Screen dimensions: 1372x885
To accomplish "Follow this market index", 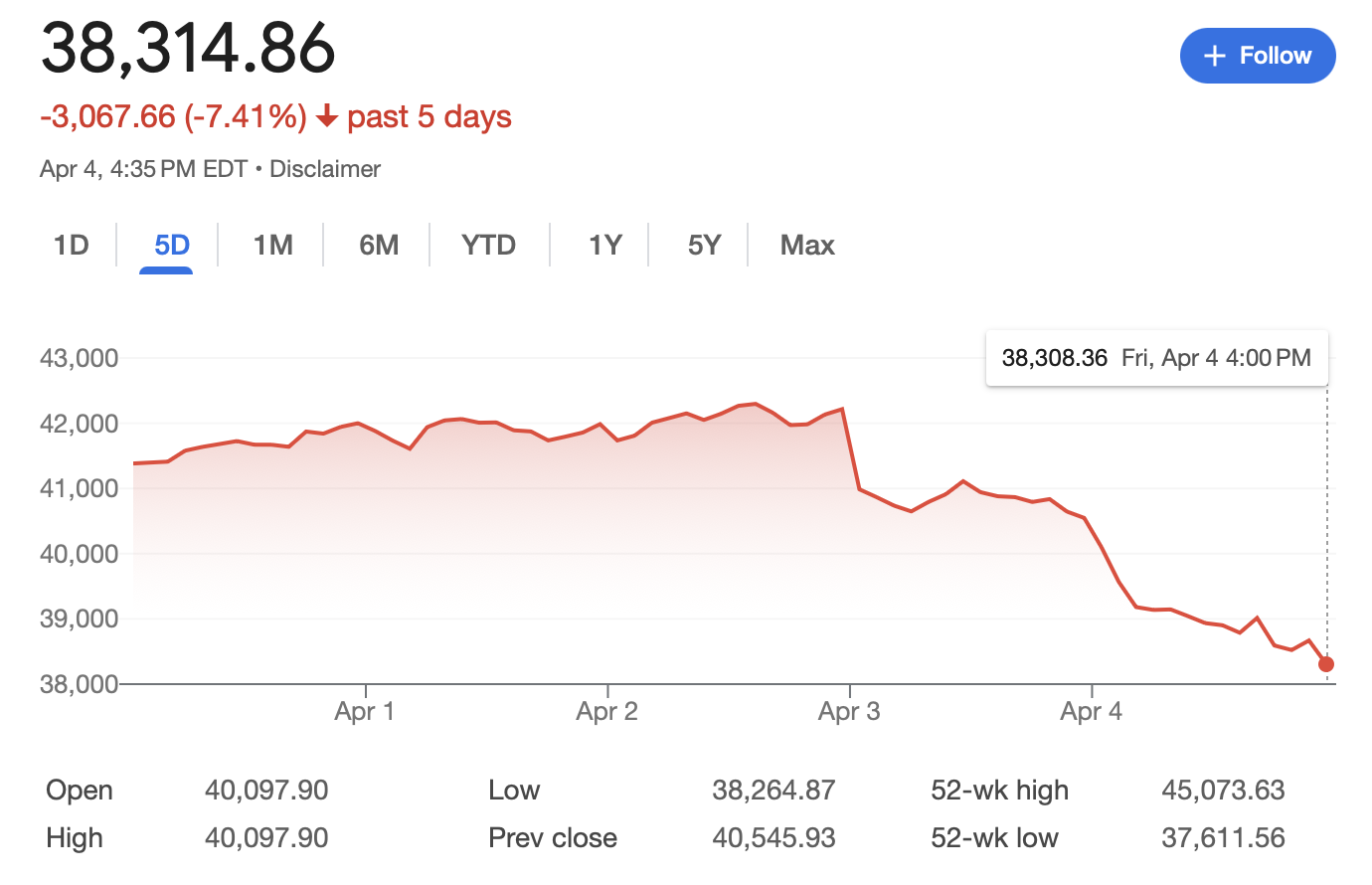I will [1258, 56].
